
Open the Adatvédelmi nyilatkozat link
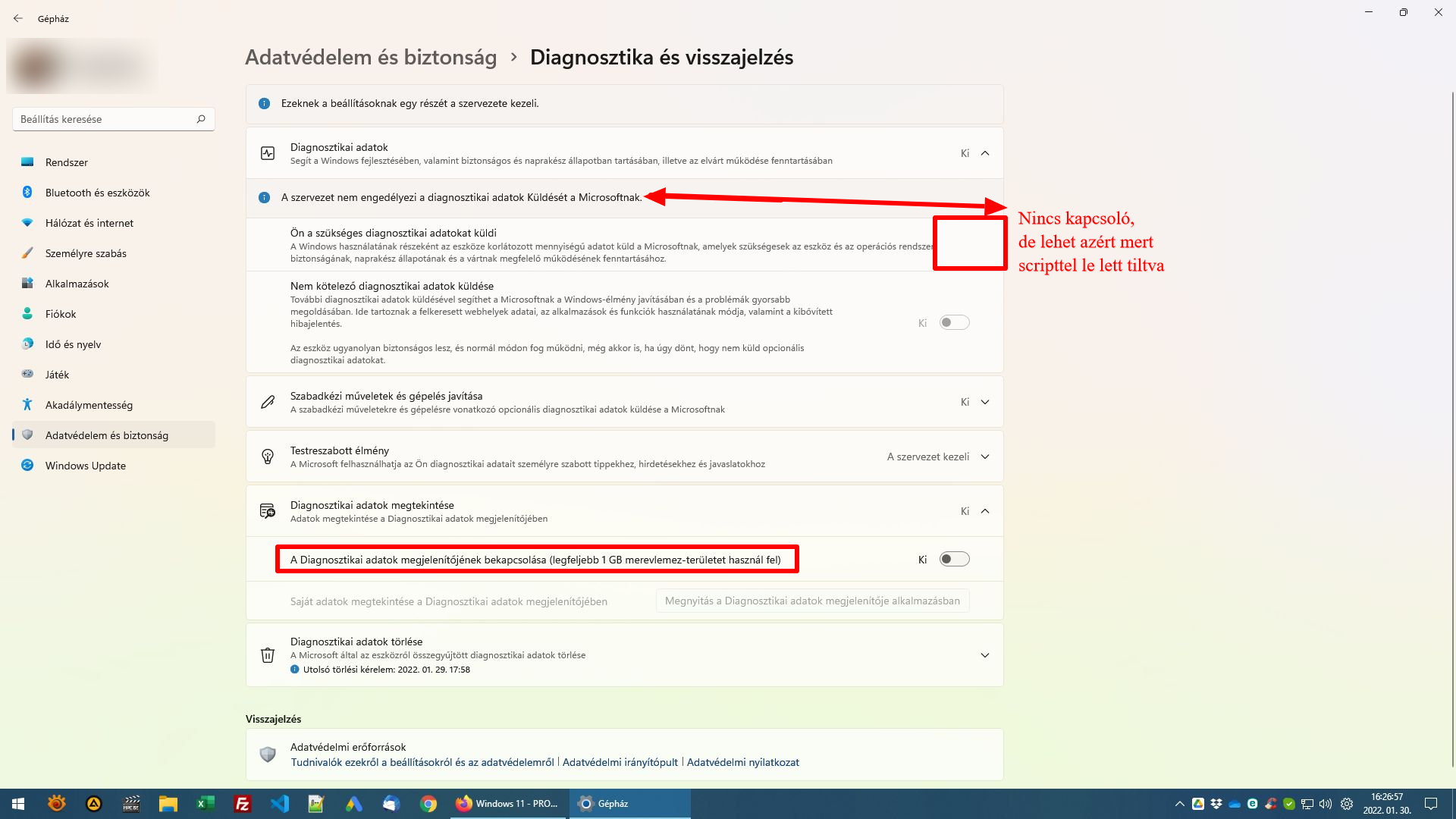tap(743, 762)
